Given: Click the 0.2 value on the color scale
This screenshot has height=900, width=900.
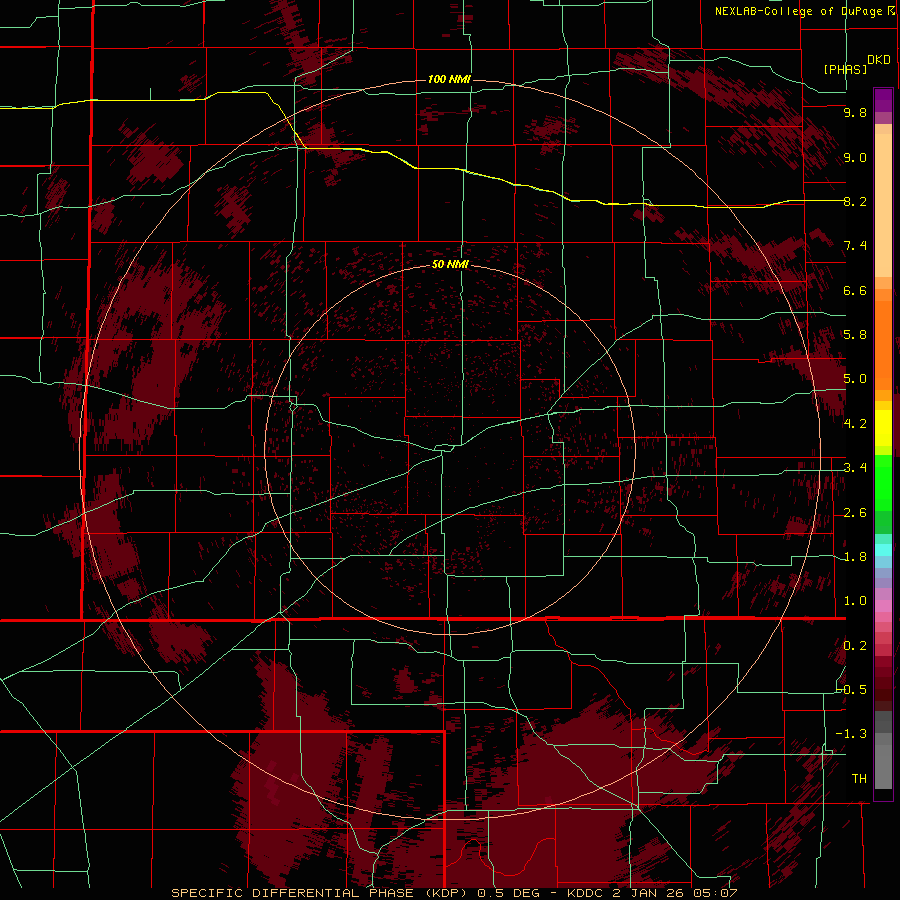Looking at the screenshot, I should (x=855, y=646).
